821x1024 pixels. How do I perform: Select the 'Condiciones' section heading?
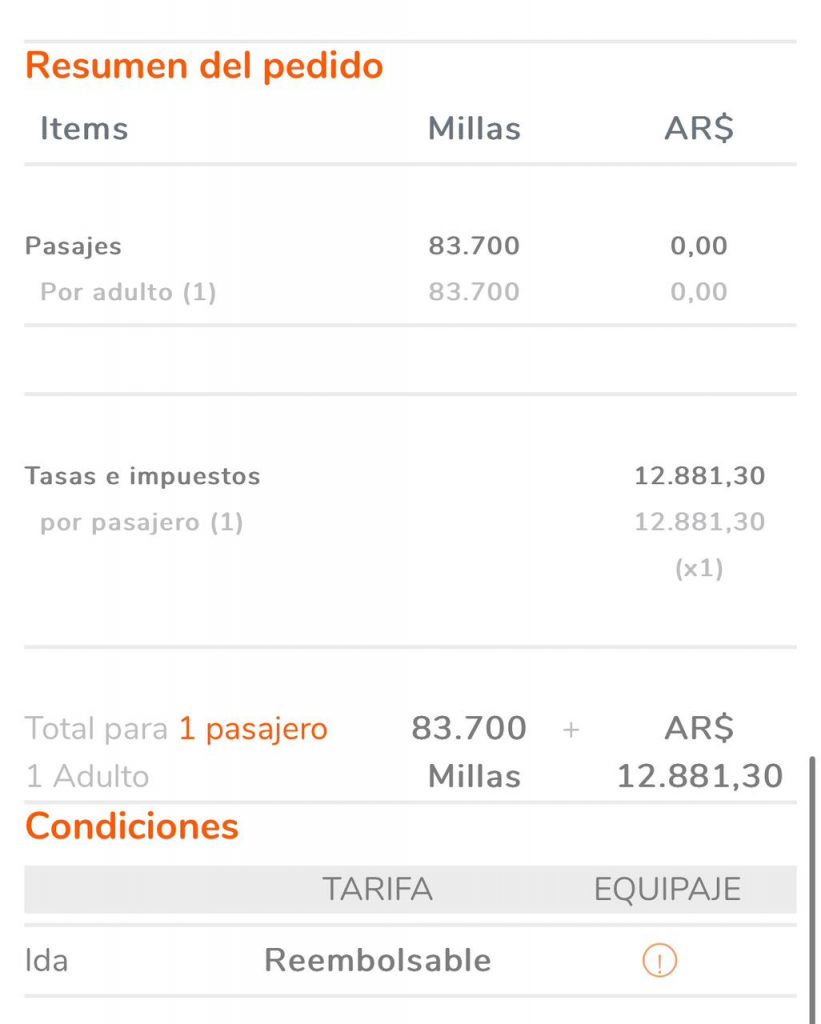(132, 826)
